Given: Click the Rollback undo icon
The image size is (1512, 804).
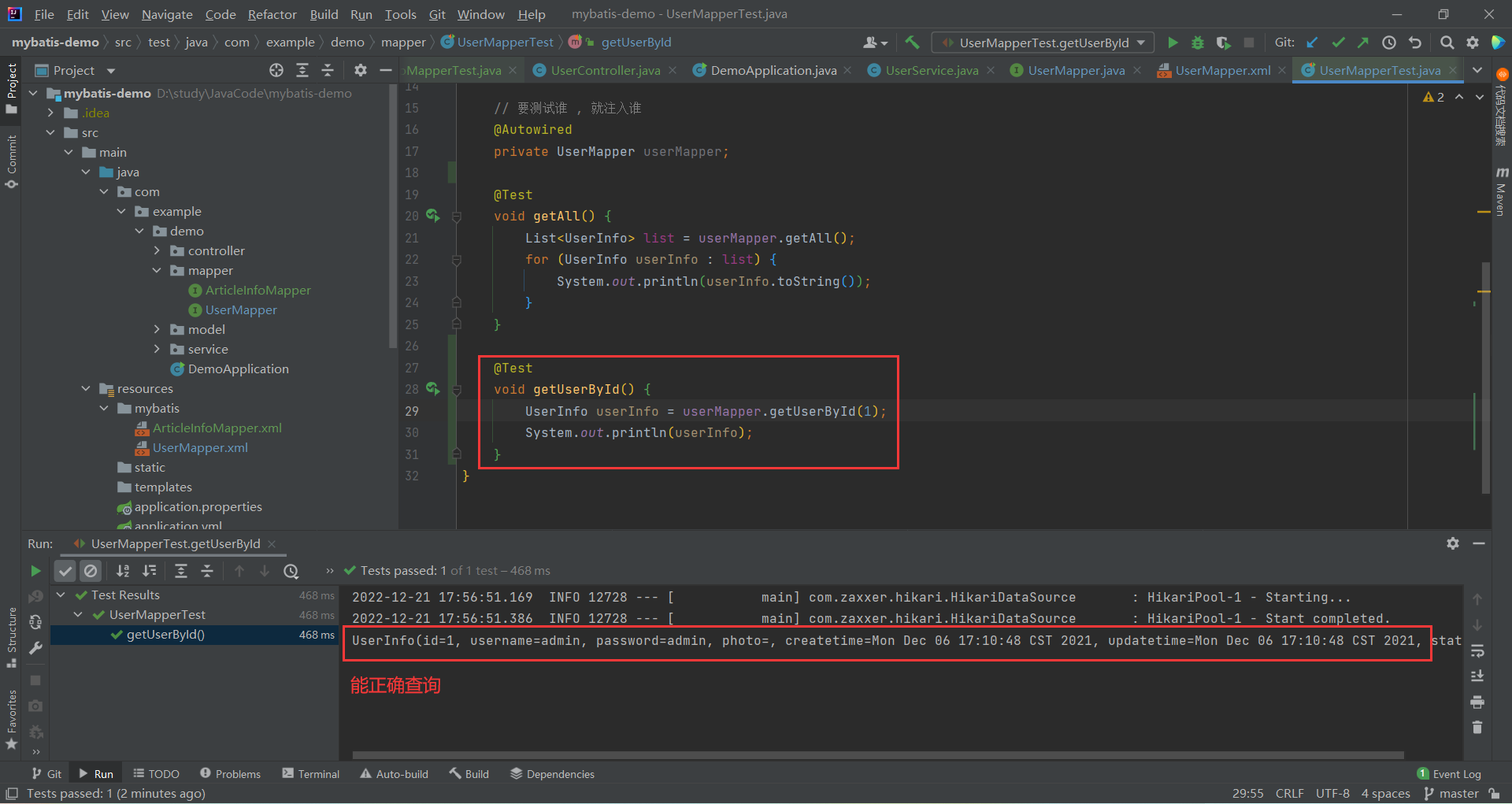Looking at the screenshot, I should [x=1415, y=43].
